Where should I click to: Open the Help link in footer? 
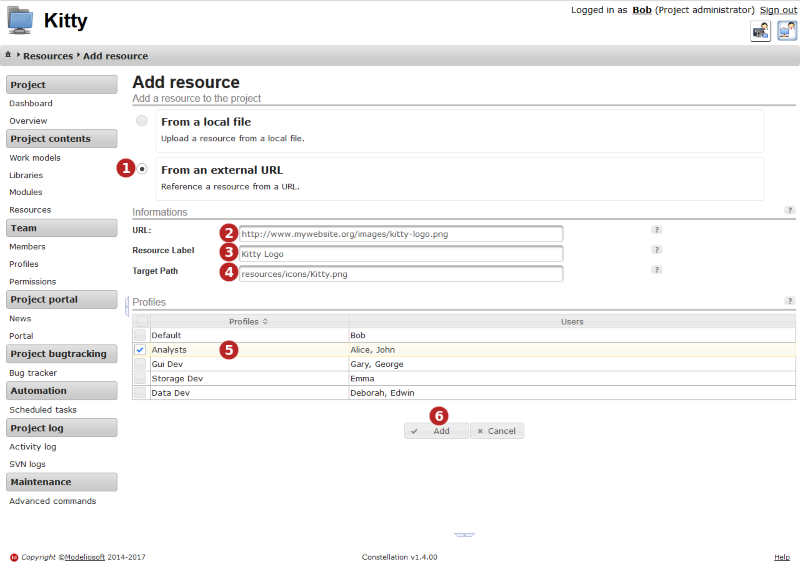coord(782,557)
